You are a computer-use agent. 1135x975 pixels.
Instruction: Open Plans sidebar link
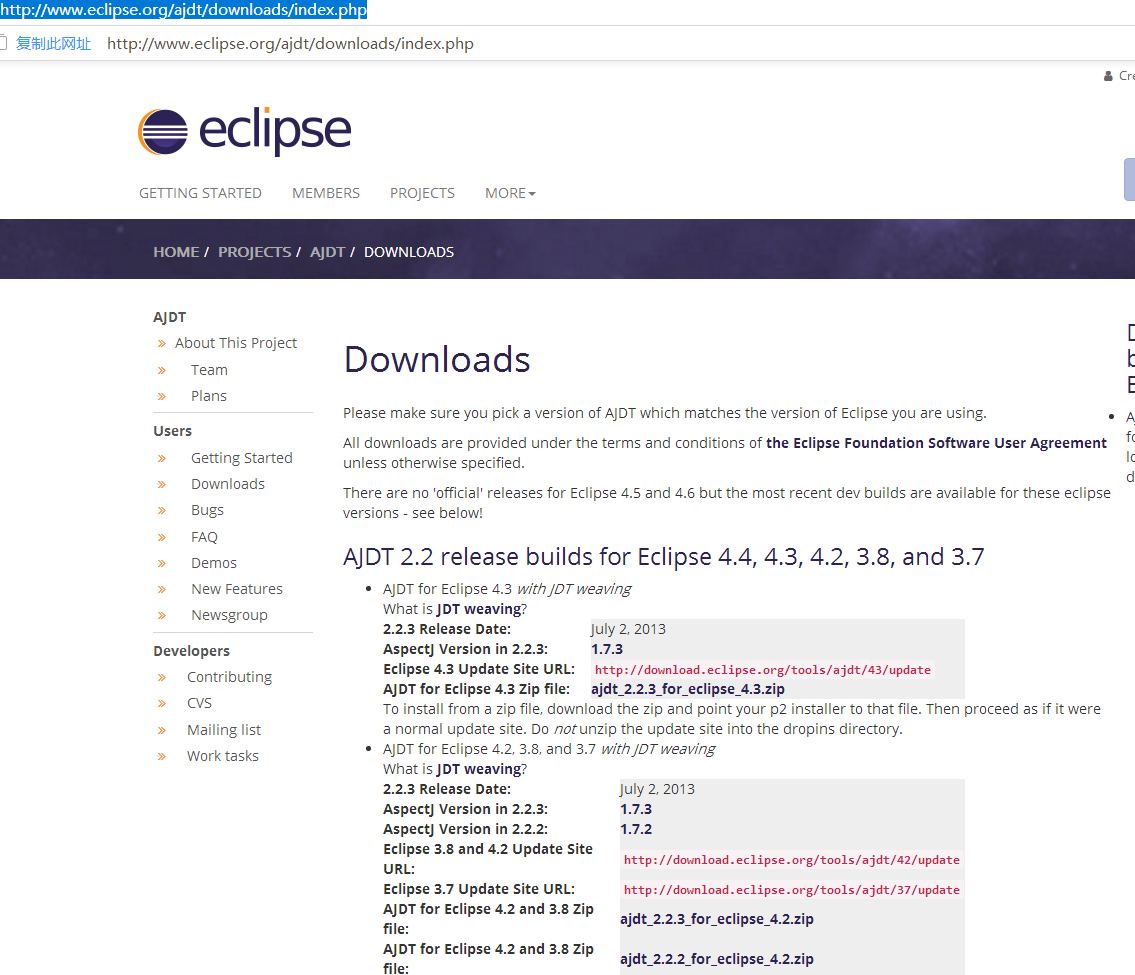(208, 396)
